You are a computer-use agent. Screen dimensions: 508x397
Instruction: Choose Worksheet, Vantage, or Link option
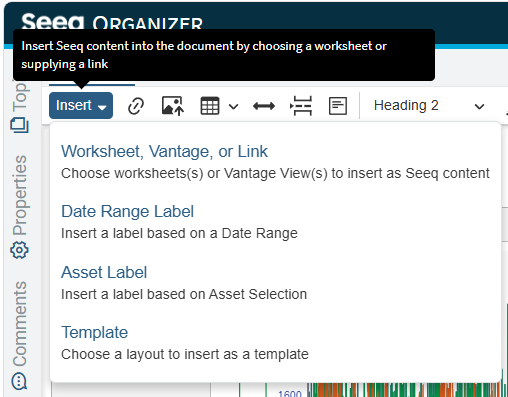coord(275,162)
